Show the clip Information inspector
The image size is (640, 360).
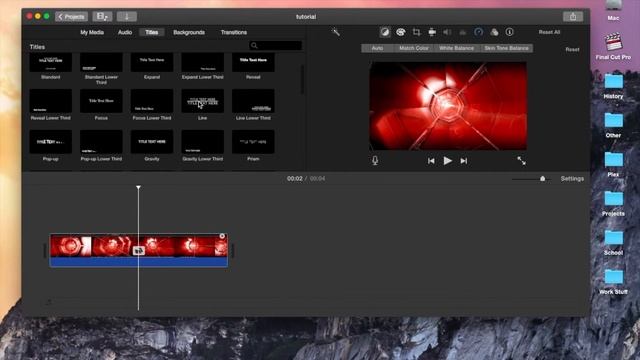click(x=509, y=32)
